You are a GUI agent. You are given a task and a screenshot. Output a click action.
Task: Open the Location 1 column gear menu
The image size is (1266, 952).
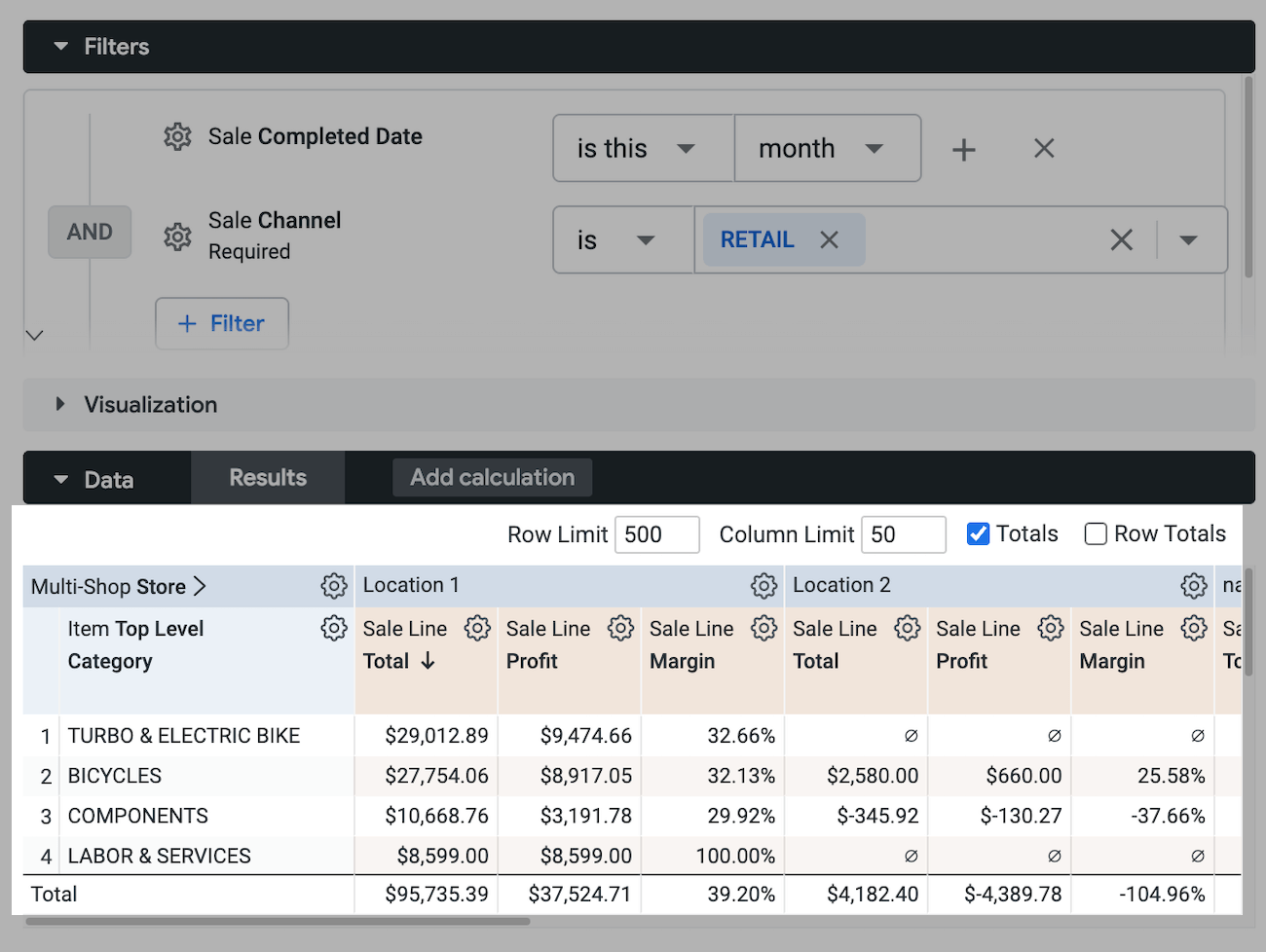(764, 586)
